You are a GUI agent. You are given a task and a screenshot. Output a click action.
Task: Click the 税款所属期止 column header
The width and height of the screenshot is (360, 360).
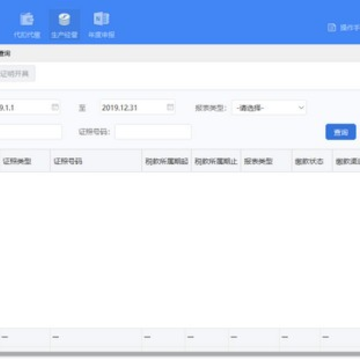coord(216,161)
